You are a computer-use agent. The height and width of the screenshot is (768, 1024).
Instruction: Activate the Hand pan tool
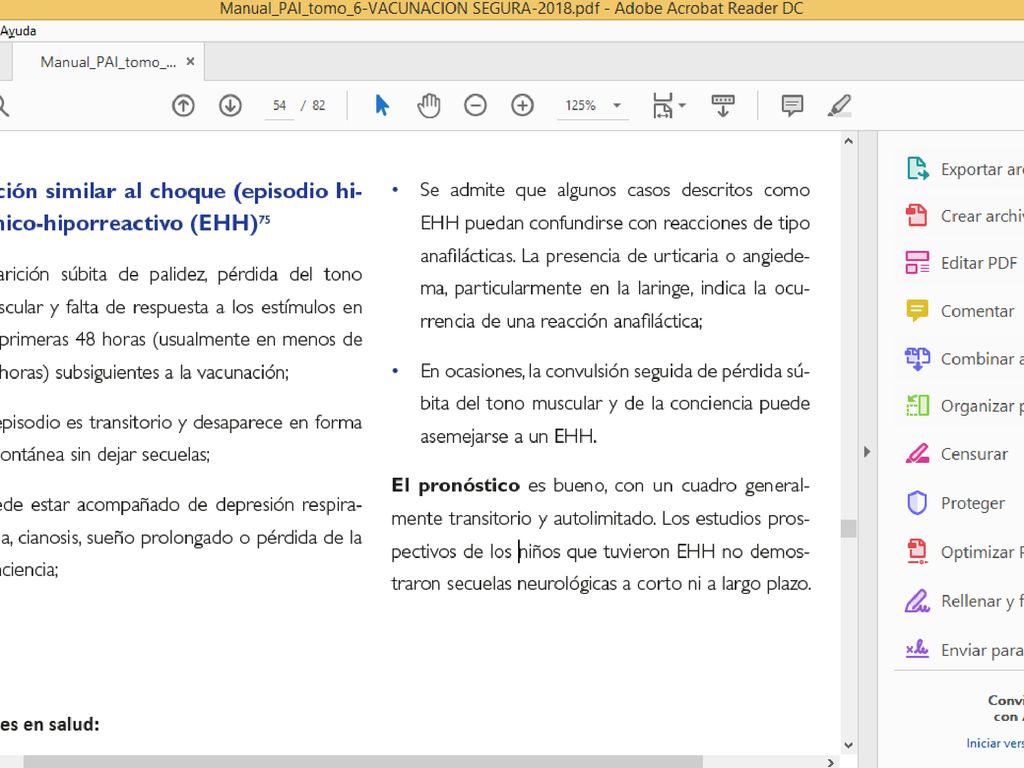click(x=428, y=105)
